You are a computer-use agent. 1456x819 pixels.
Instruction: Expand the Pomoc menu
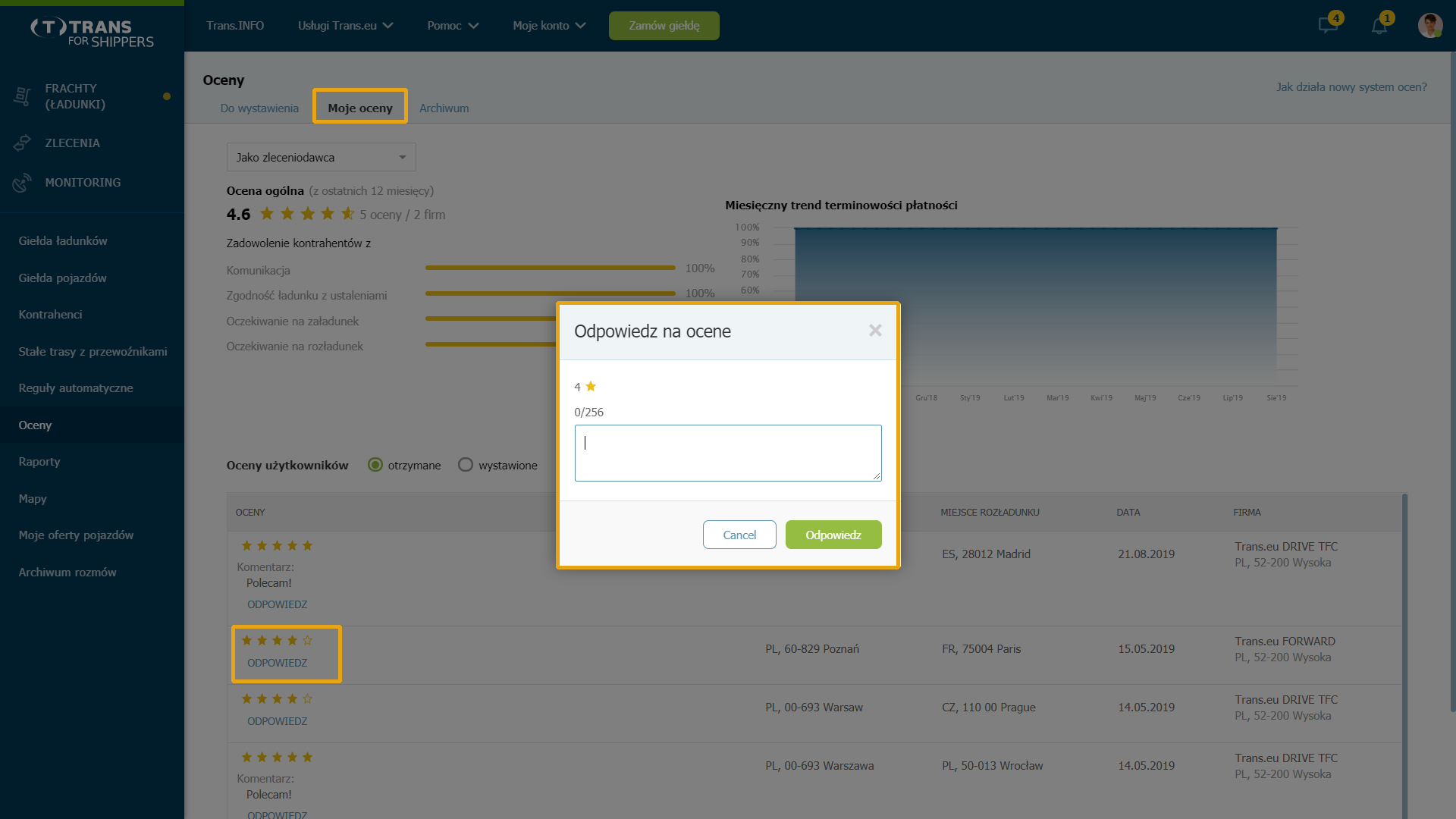coord(453,26)
